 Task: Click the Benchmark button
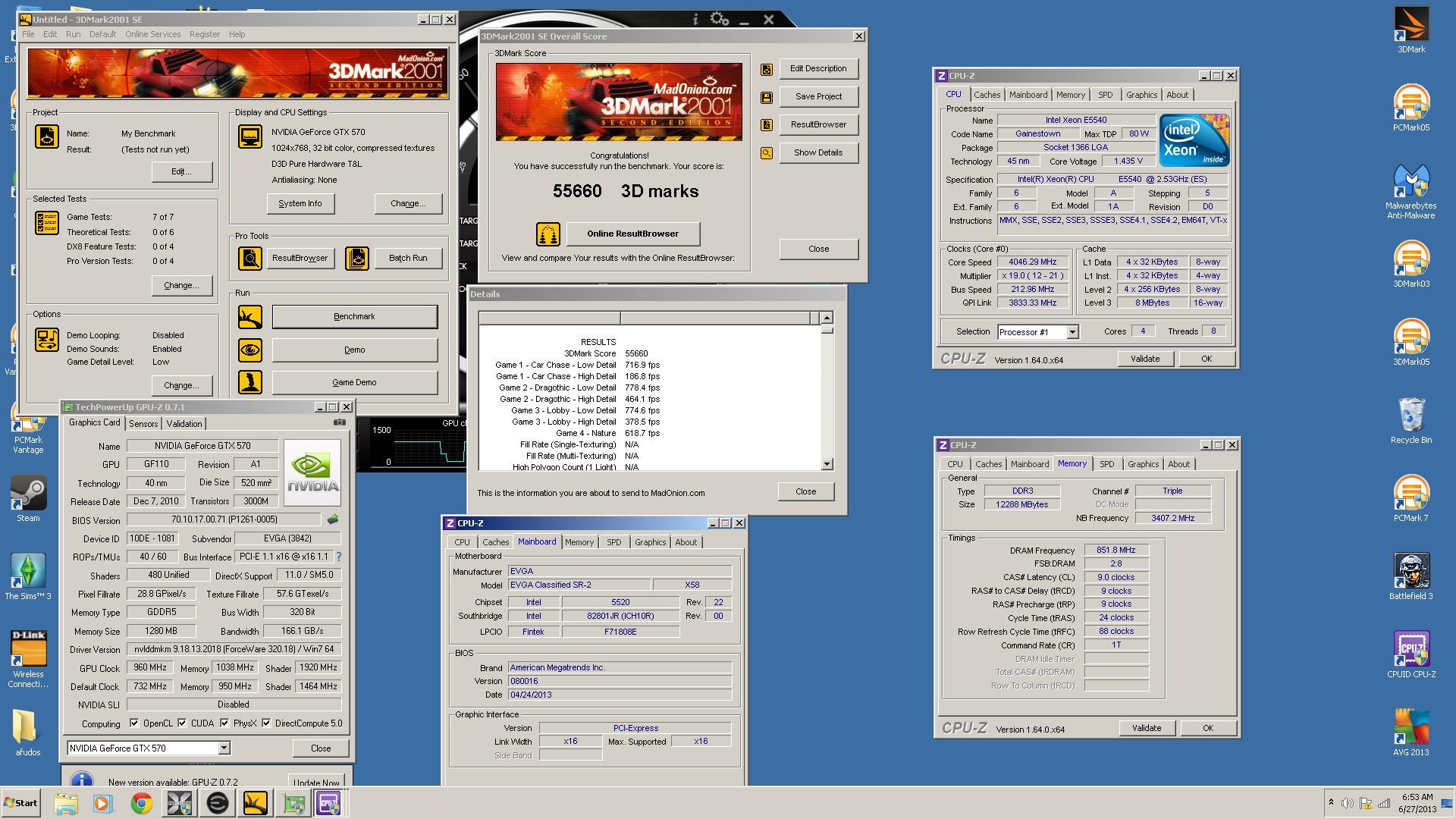pos(355,317)
